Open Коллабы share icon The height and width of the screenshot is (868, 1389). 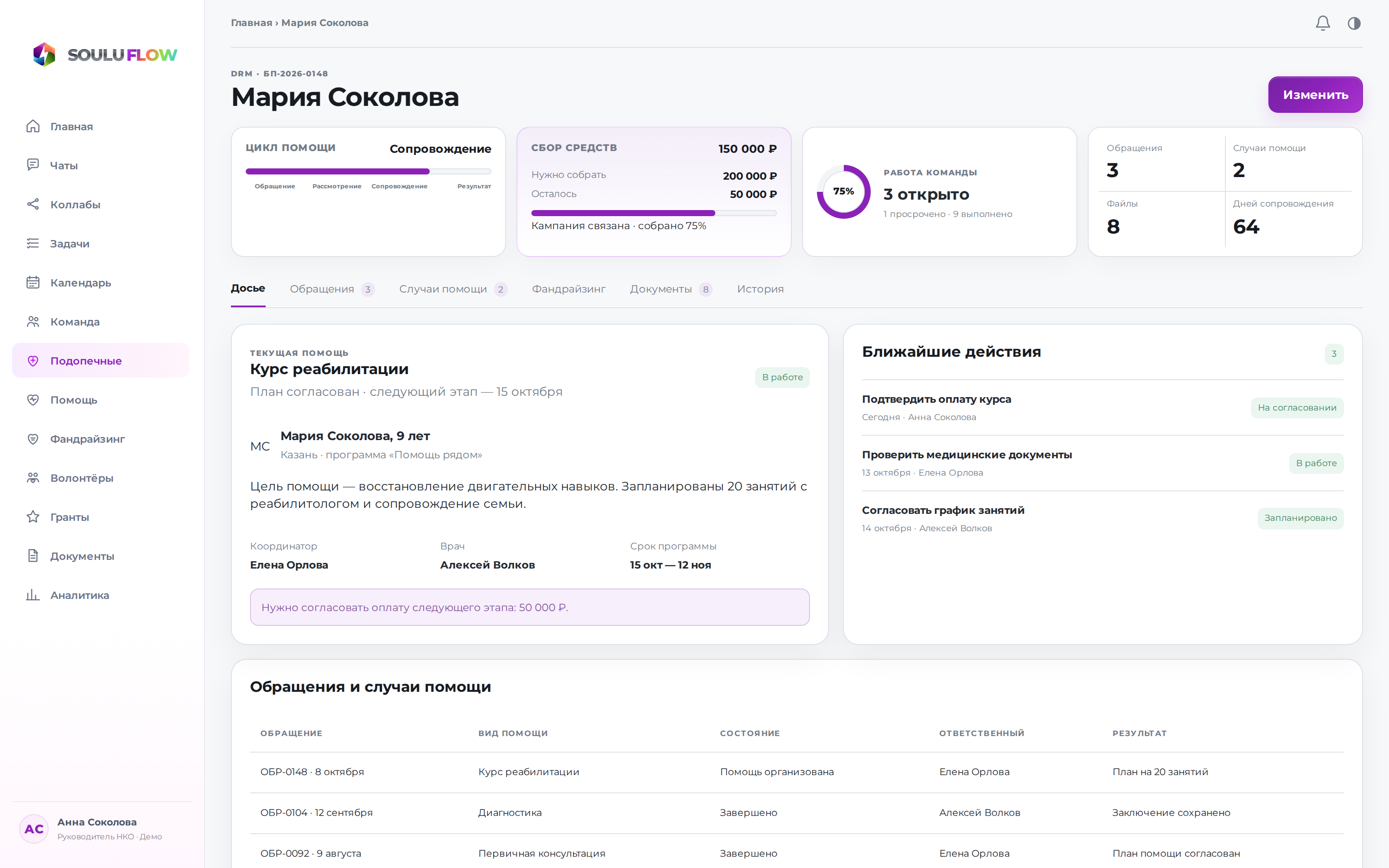tap(33, 204)
